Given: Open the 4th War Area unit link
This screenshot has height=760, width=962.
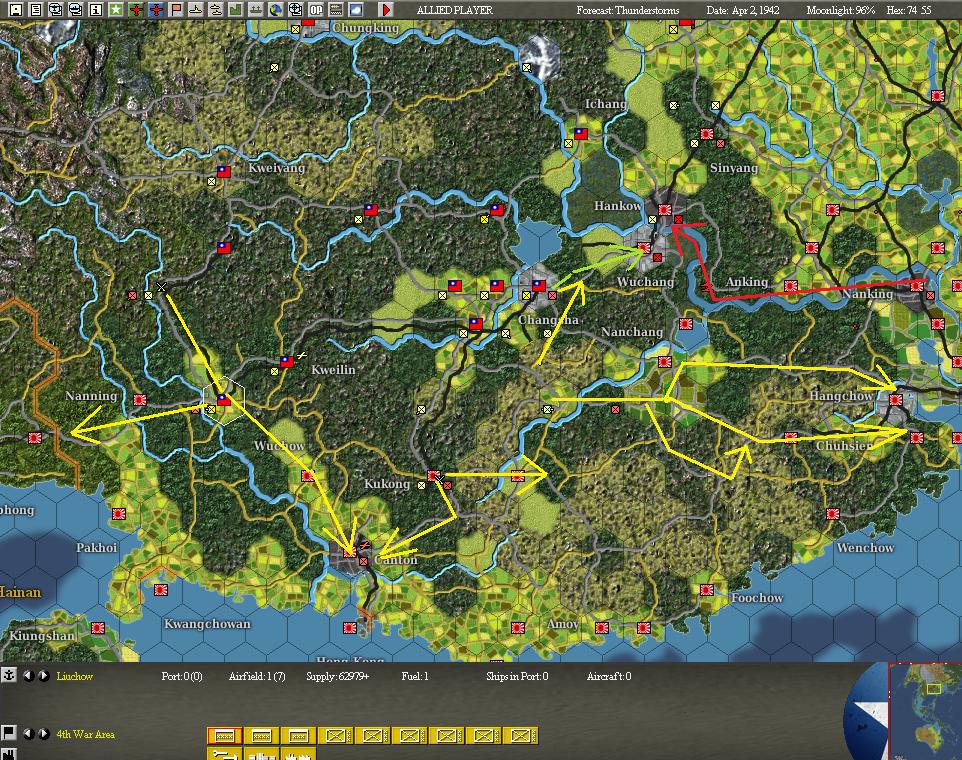Looking at the screenshot, I should pos(85,734).
